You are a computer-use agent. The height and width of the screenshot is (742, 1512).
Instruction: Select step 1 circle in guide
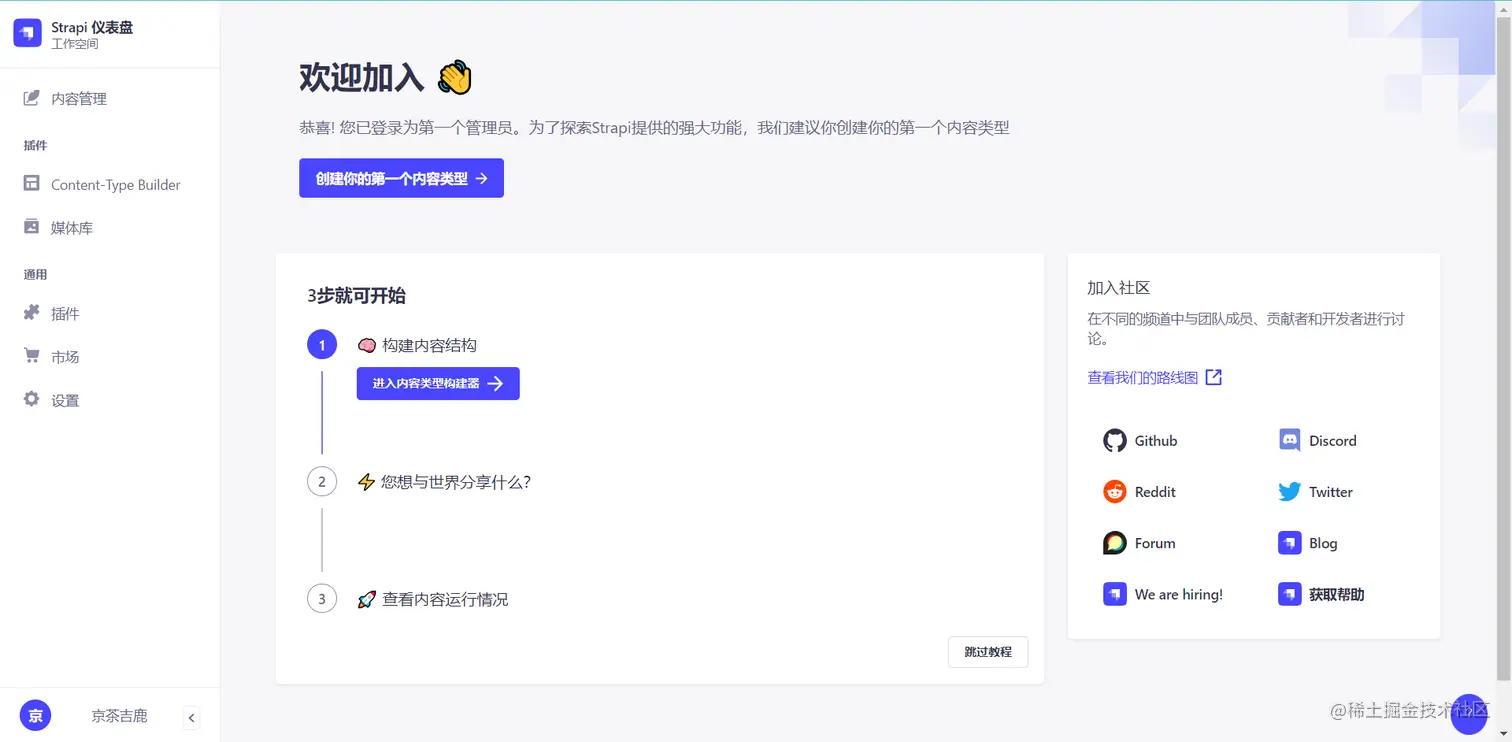tap(322, 345)
